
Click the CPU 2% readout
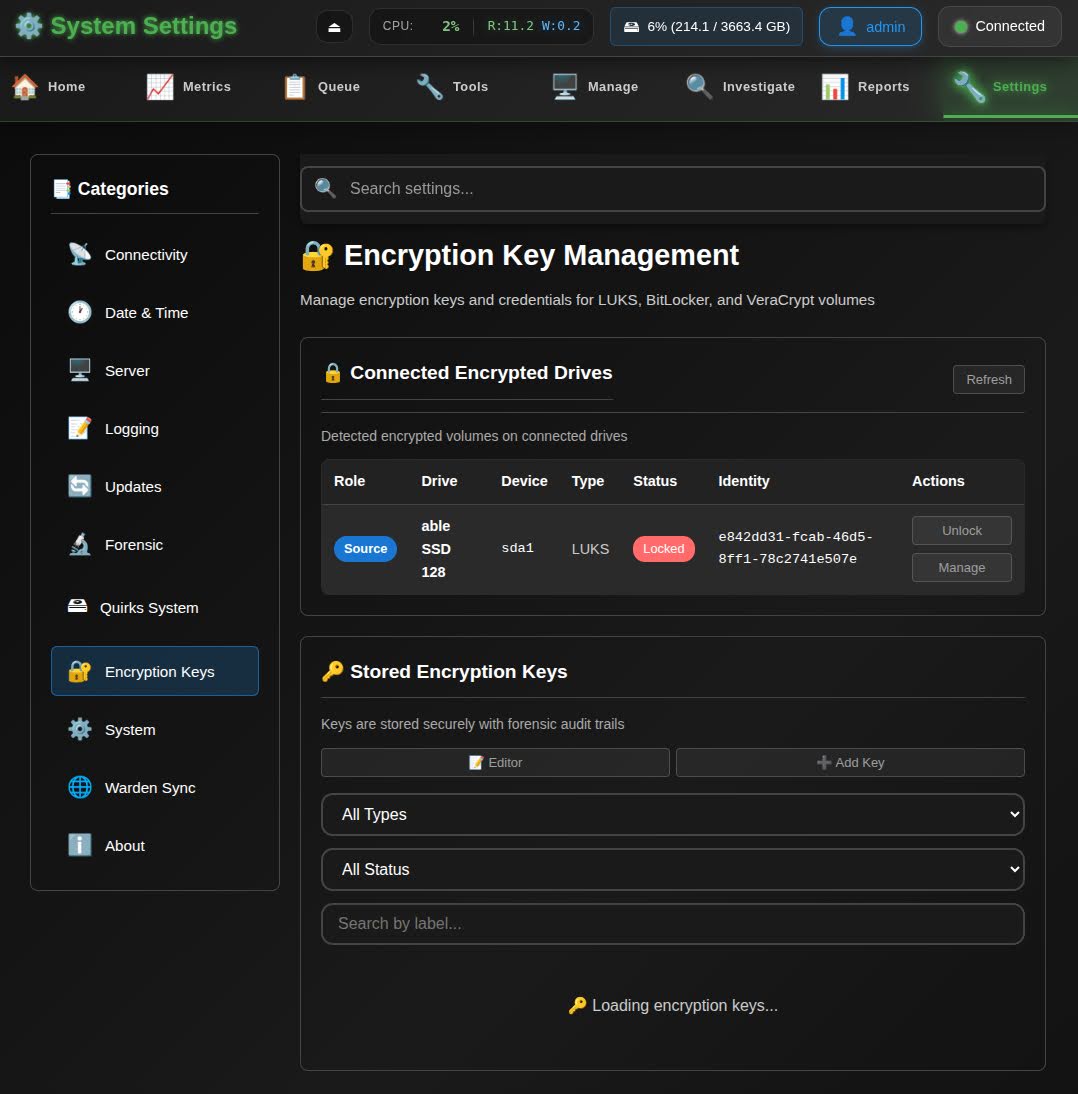421,26
